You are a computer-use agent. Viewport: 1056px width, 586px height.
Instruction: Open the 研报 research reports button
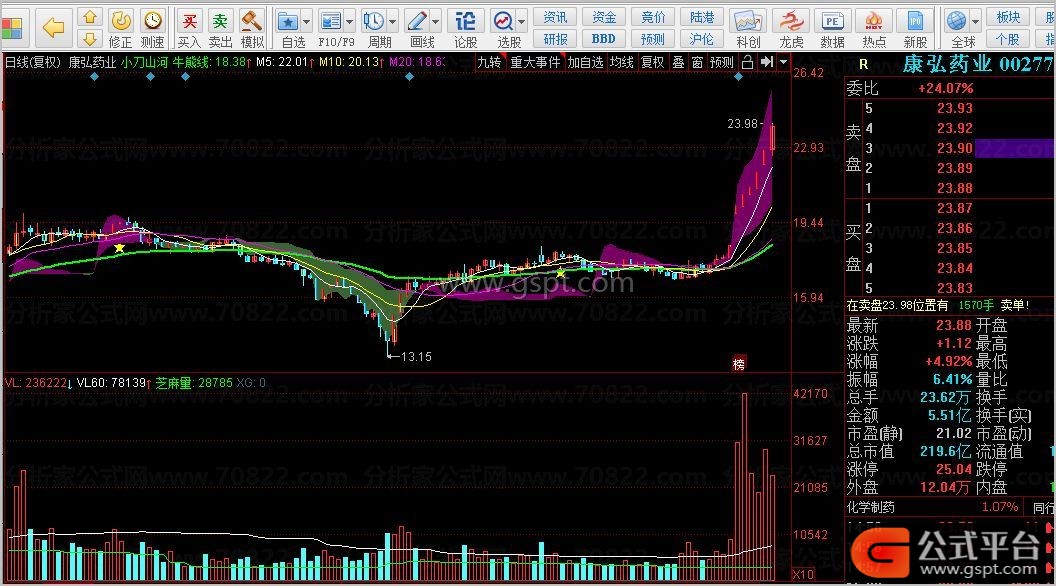555,38
